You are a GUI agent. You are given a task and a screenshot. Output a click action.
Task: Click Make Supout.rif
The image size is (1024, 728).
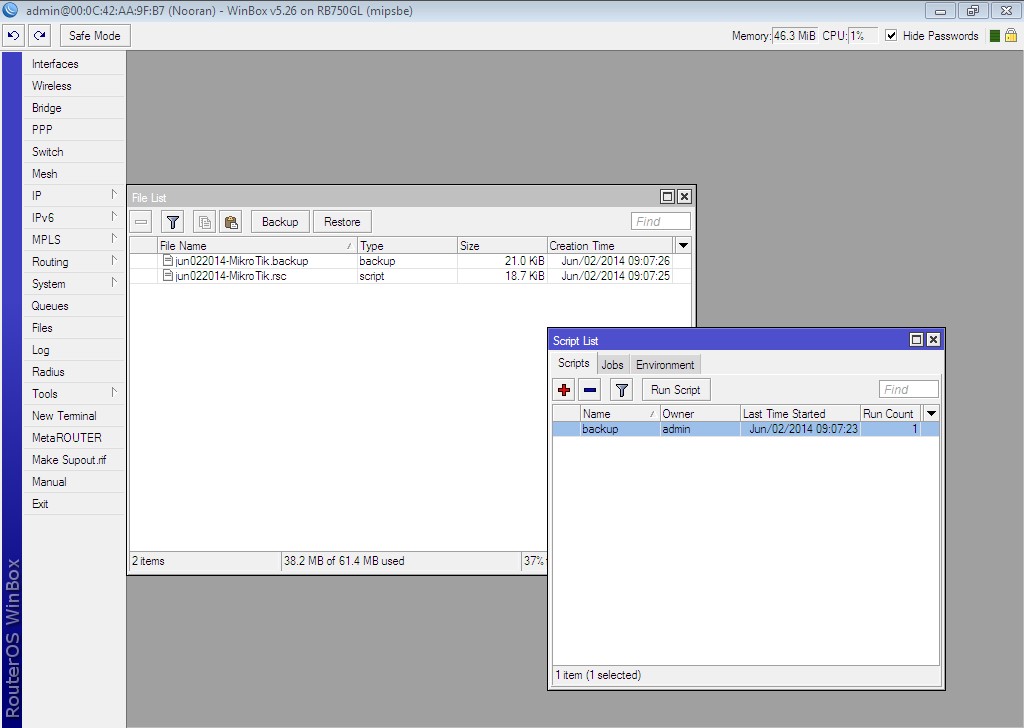point(74,460)
